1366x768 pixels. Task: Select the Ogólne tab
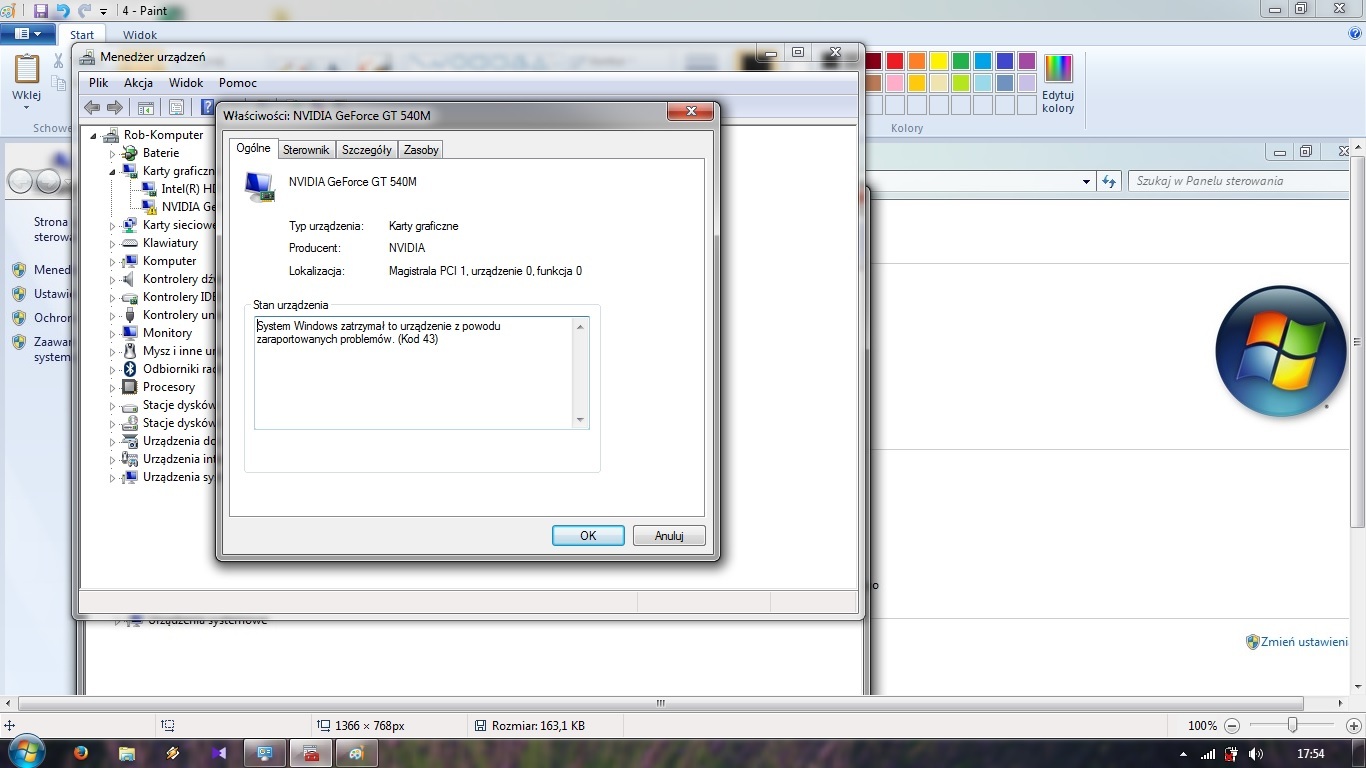253,148
